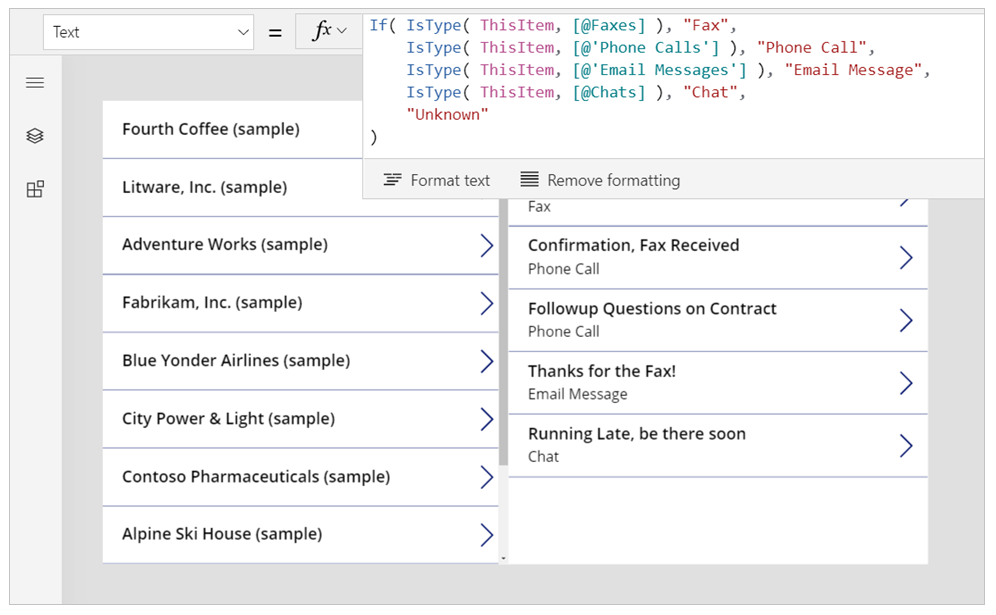Select Running Late, be there soon activity
996x615 pixels.
pyautogui.click(x=718, y=445)
